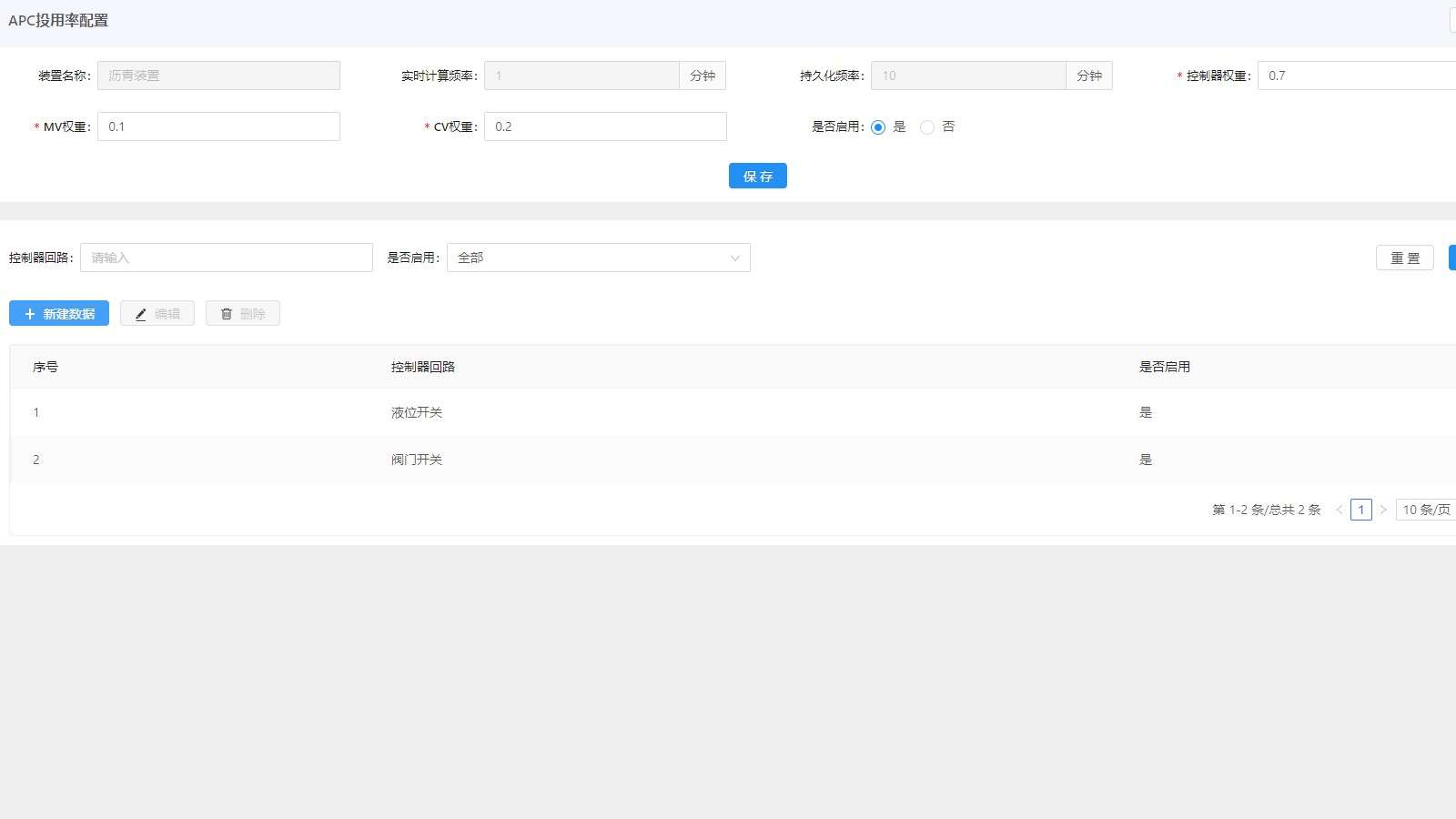Select 否 radio button for 是否启用

tap(927, 127)
